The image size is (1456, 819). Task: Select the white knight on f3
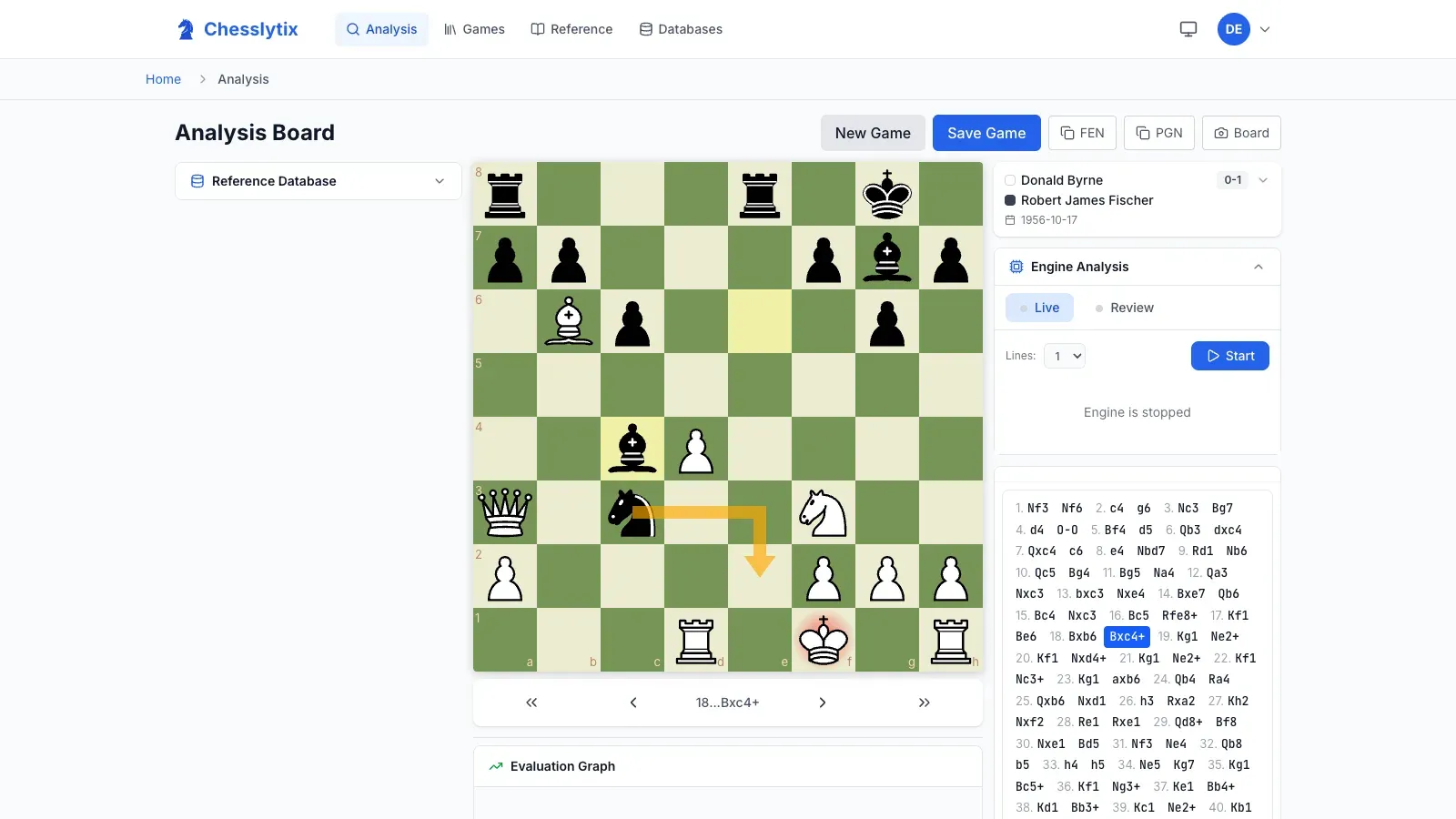coord(824,512)
